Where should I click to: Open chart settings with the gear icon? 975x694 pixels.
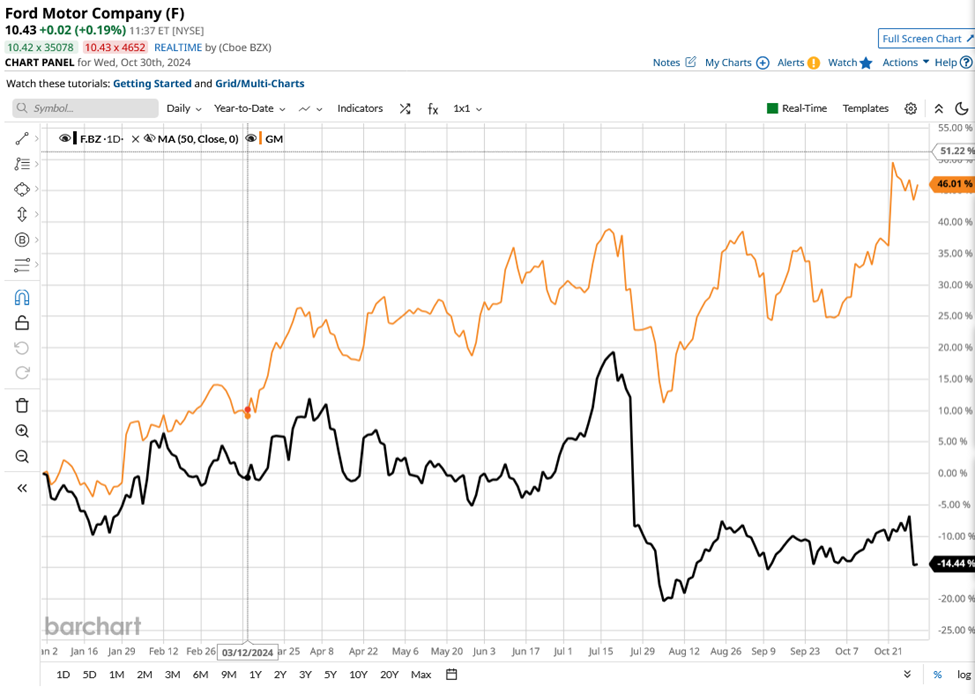point(909,108)
